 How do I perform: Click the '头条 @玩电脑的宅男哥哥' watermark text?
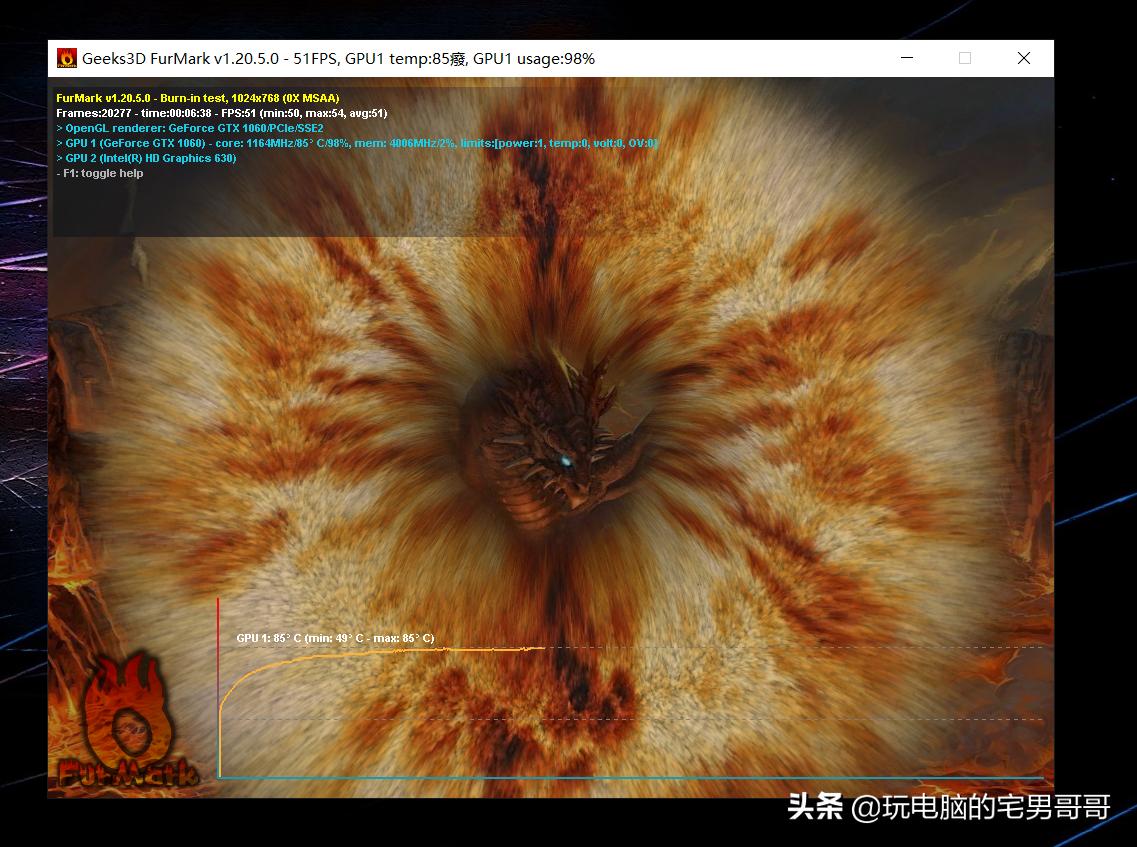point(948,807)
